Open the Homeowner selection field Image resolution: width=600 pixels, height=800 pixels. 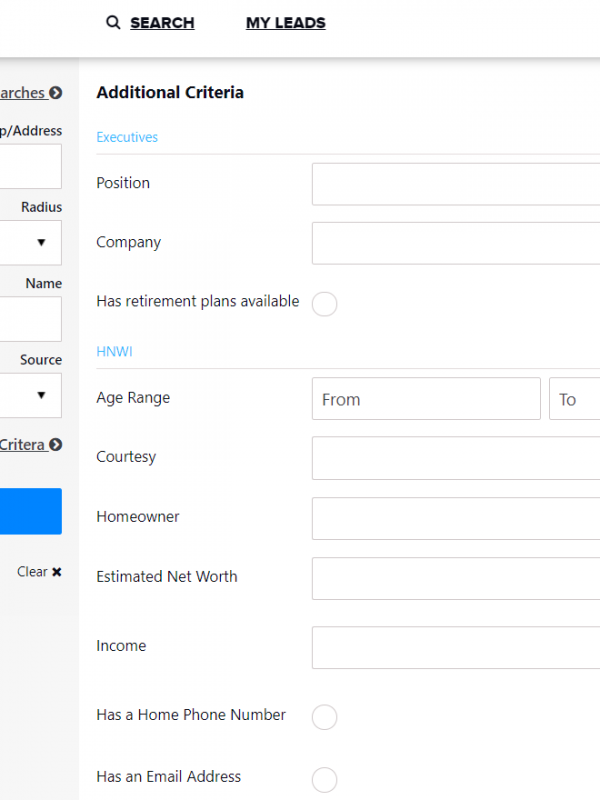pos(455,518)
